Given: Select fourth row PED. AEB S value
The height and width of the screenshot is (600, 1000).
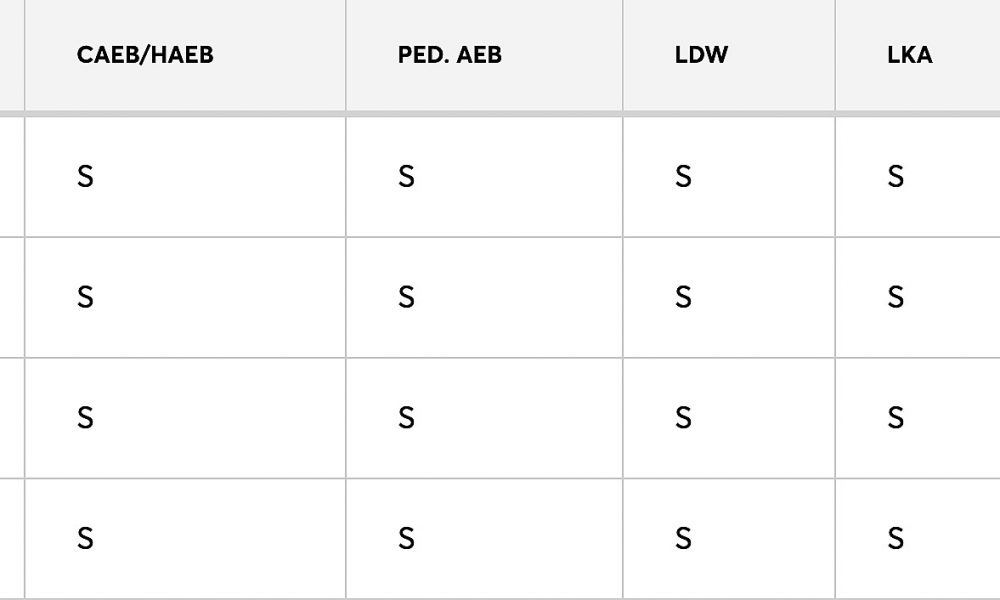Looking at the screenshot, I should coord(406,539).
